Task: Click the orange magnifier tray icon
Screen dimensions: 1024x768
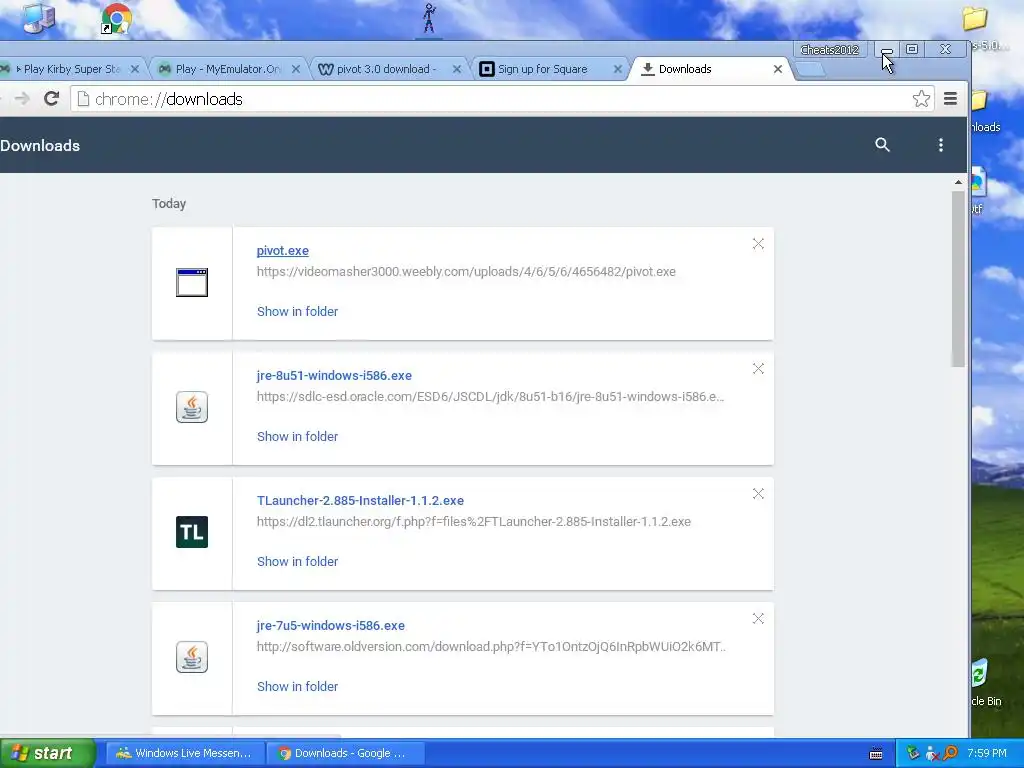Action: 950,754
